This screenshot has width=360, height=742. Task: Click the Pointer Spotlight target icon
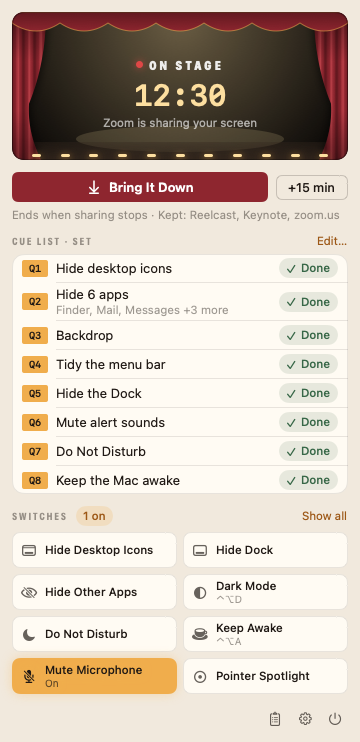coord(200,677)
